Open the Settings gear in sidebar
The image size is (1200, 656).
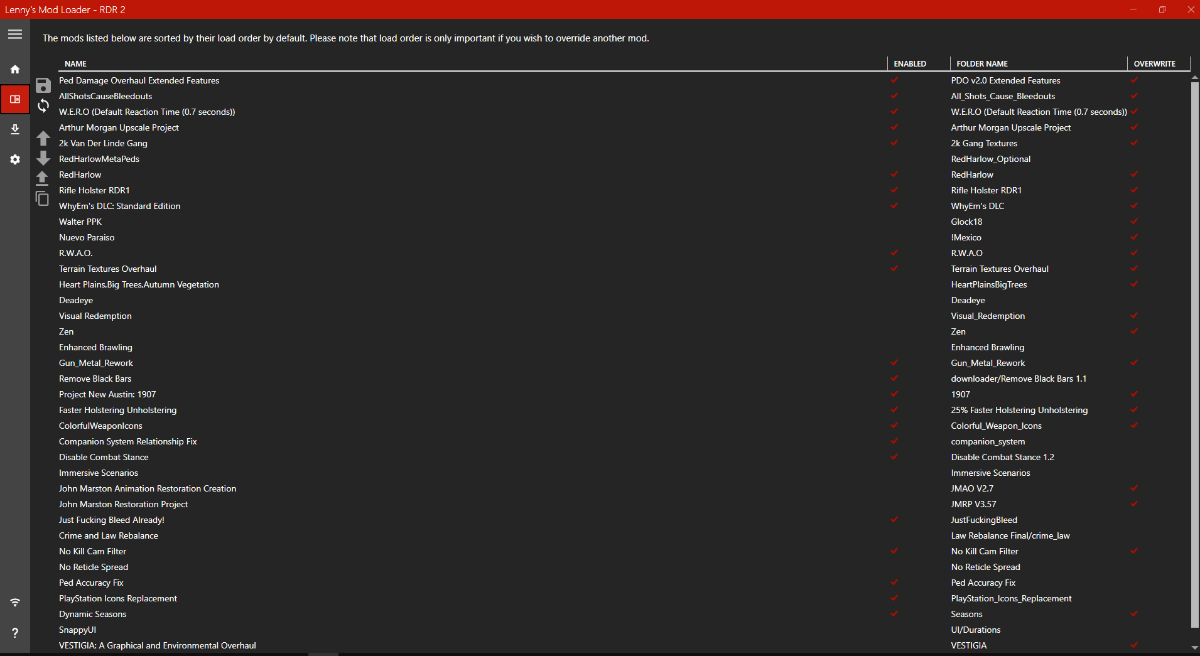click(15, 159)
